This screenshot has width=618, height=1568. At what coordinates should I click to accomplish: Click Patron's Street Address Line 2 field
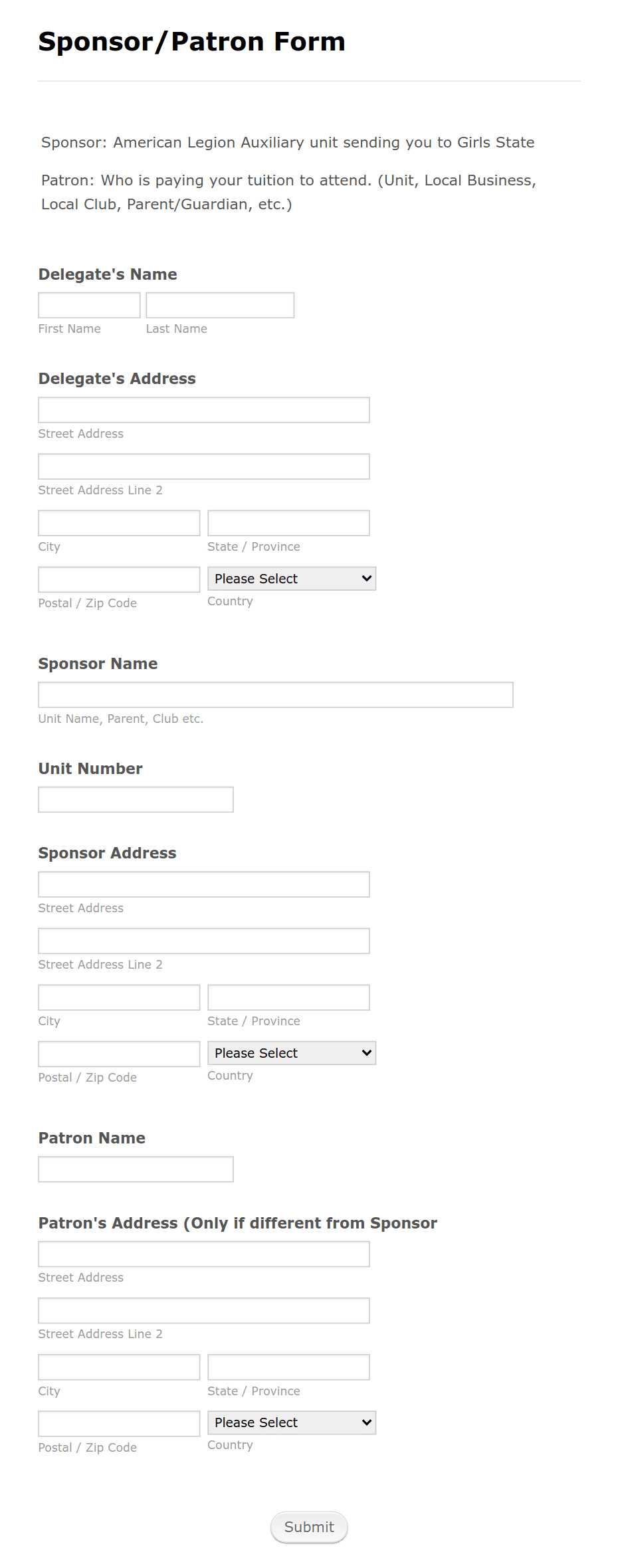point(204,1311)
